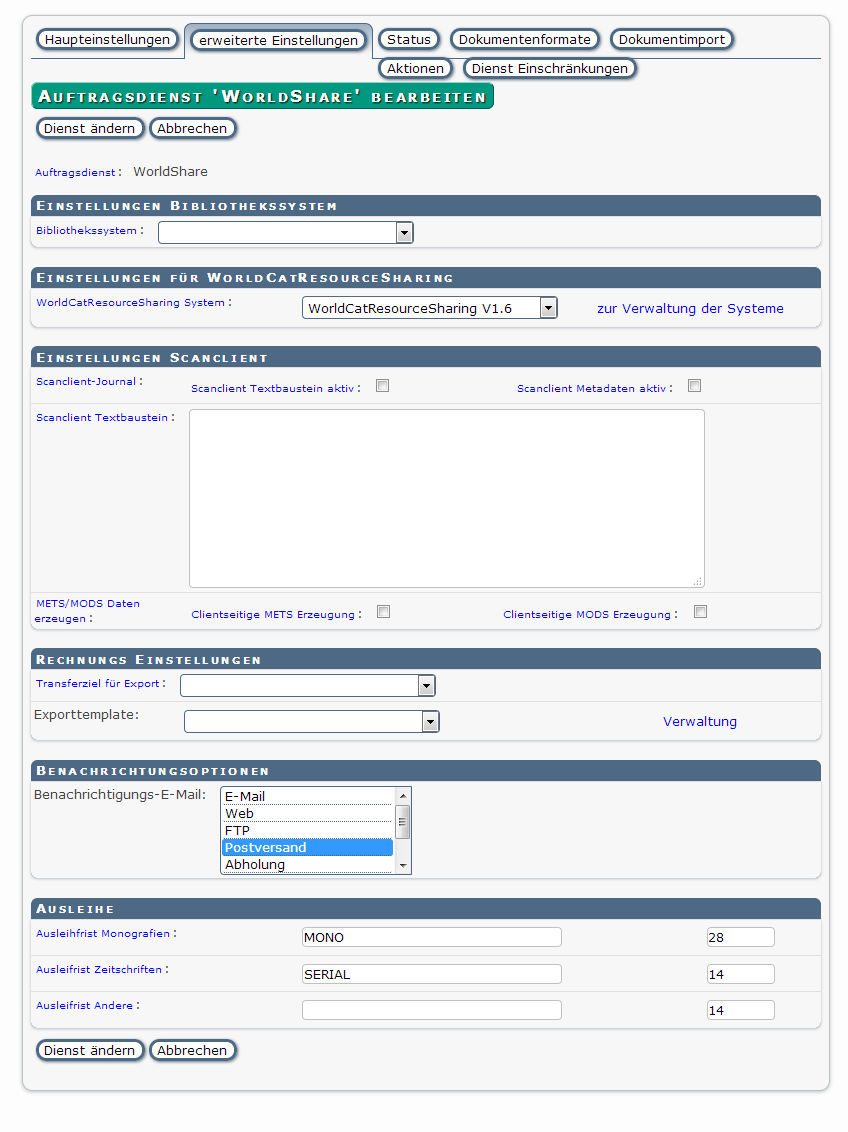Select Web in the notification list

307,814
